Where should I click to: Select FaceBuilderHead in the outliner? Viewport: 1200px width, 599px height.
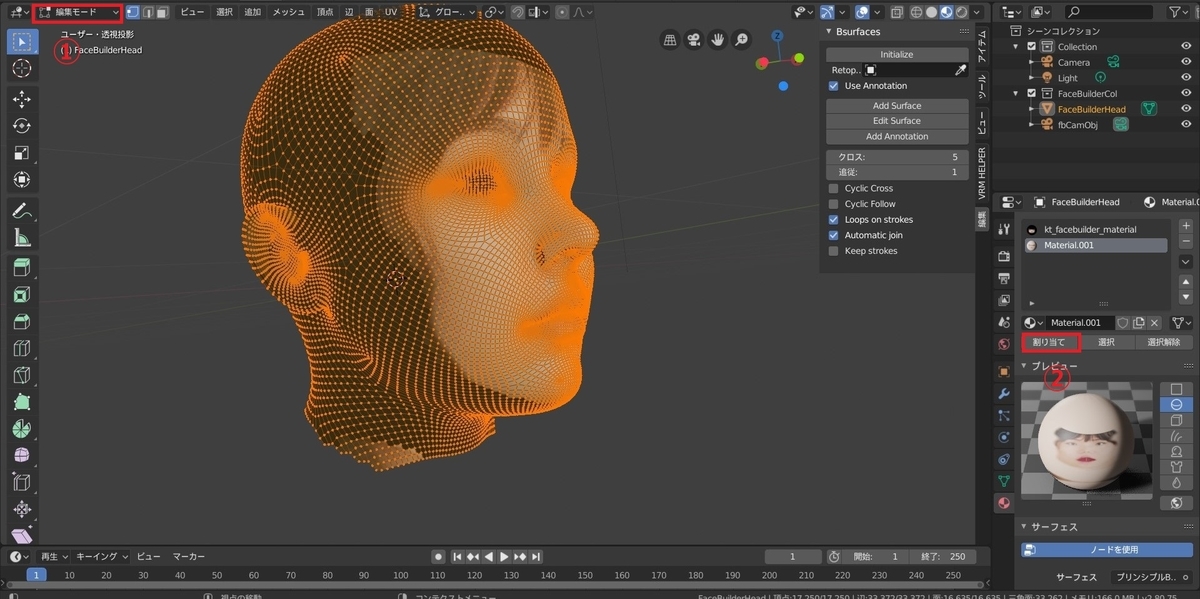tap(1091, 109)
